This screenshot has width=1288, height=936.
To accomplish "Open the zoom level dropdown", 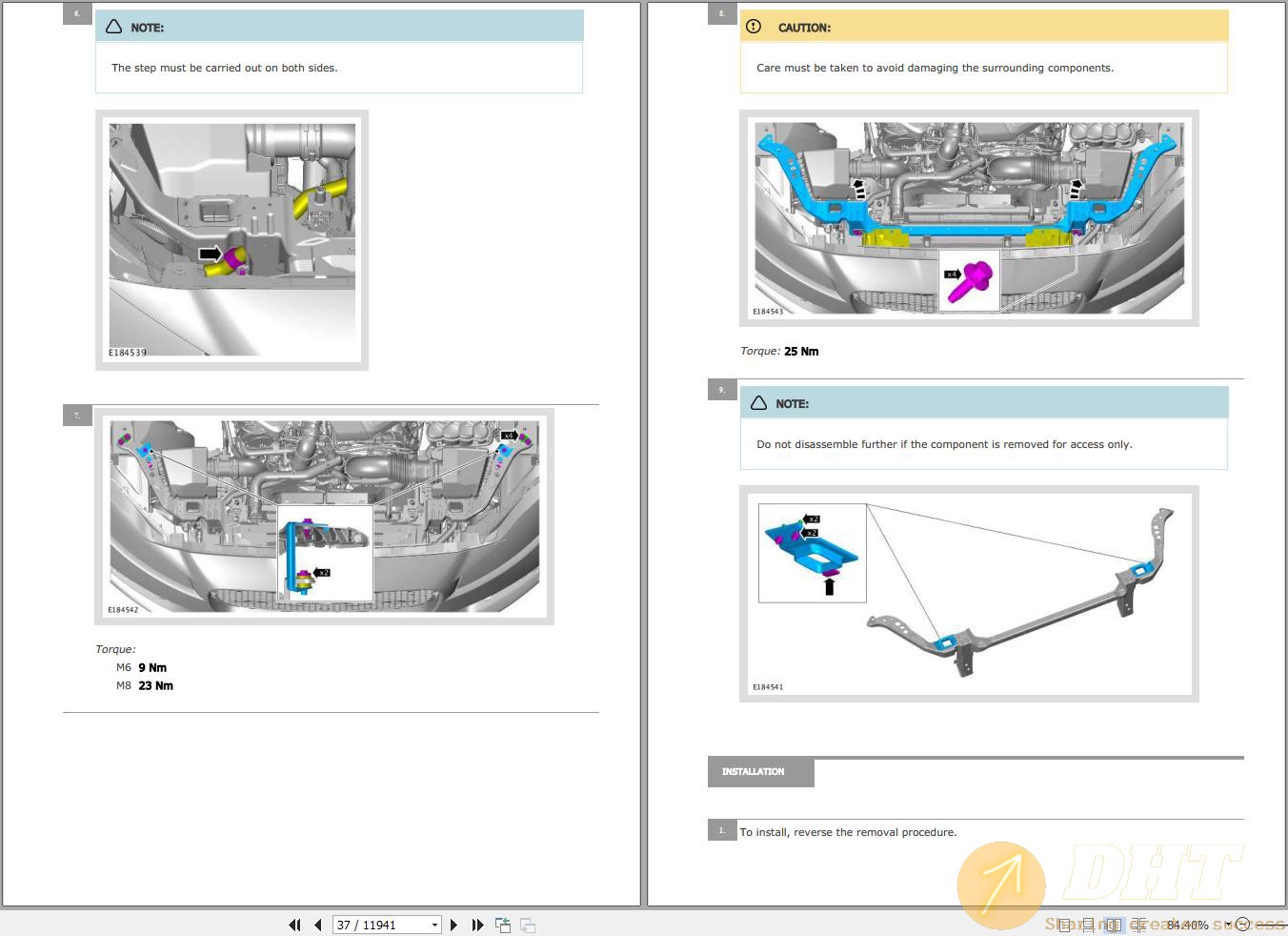I will 1227,925.
